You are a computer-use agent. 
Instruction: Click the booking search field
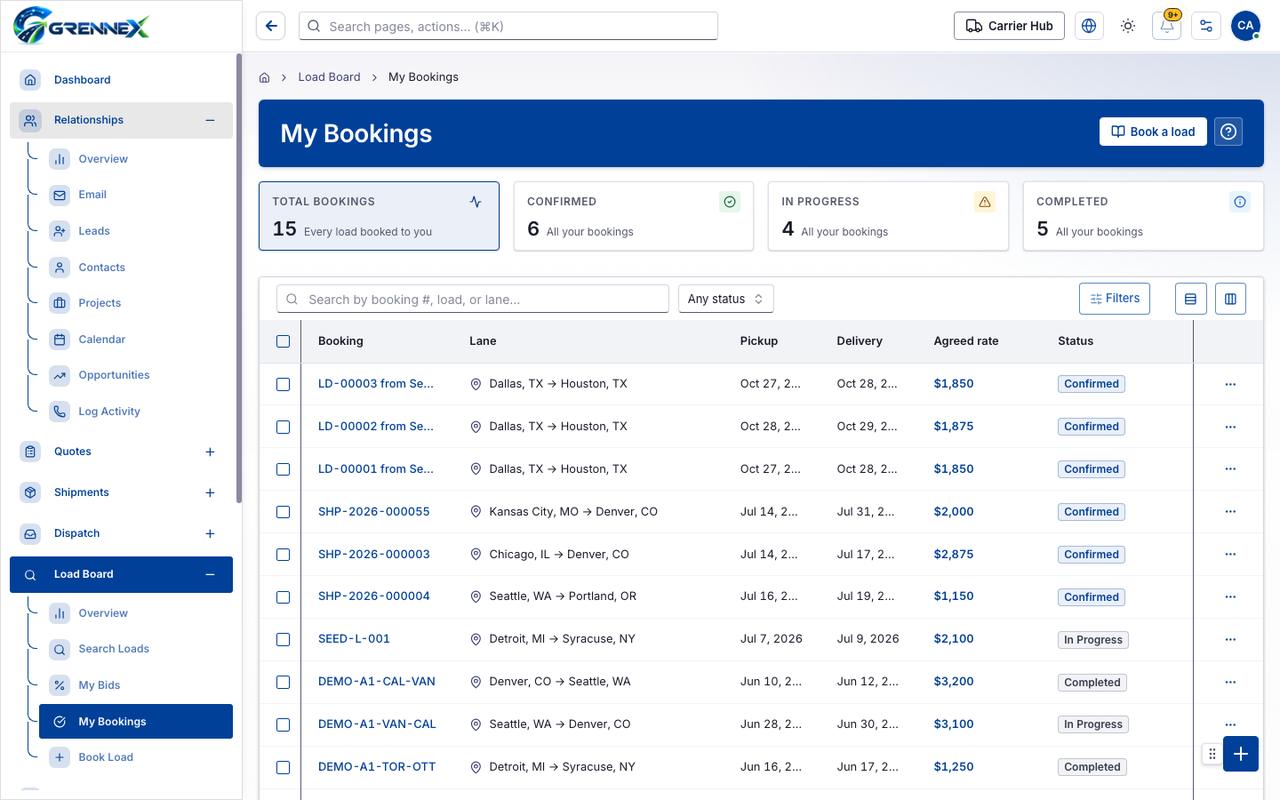click(x=472, y=299)
